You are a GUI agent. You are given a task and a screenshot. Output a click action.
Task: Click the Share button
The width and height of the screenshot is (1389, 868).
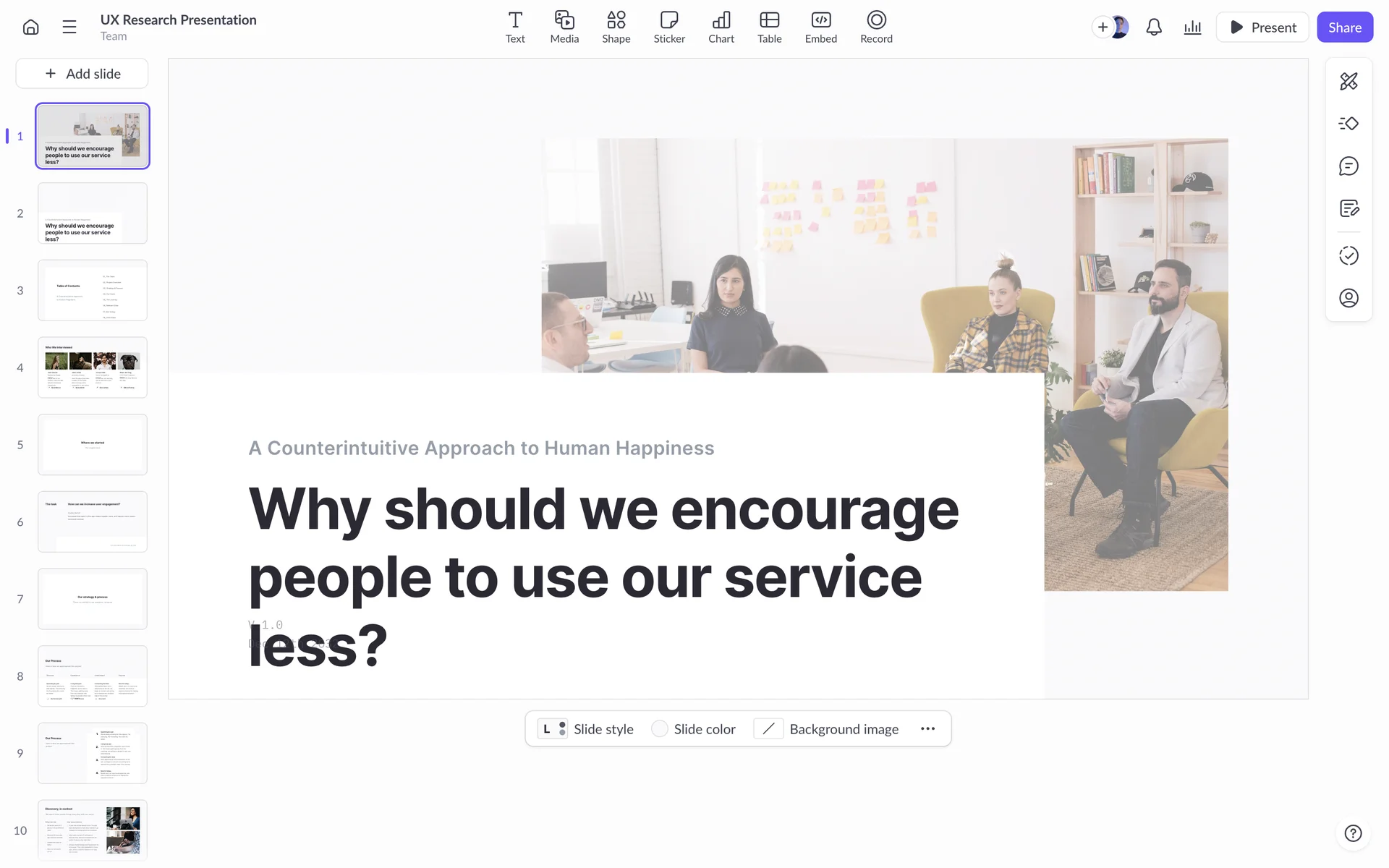click(x=1344, y=27)
